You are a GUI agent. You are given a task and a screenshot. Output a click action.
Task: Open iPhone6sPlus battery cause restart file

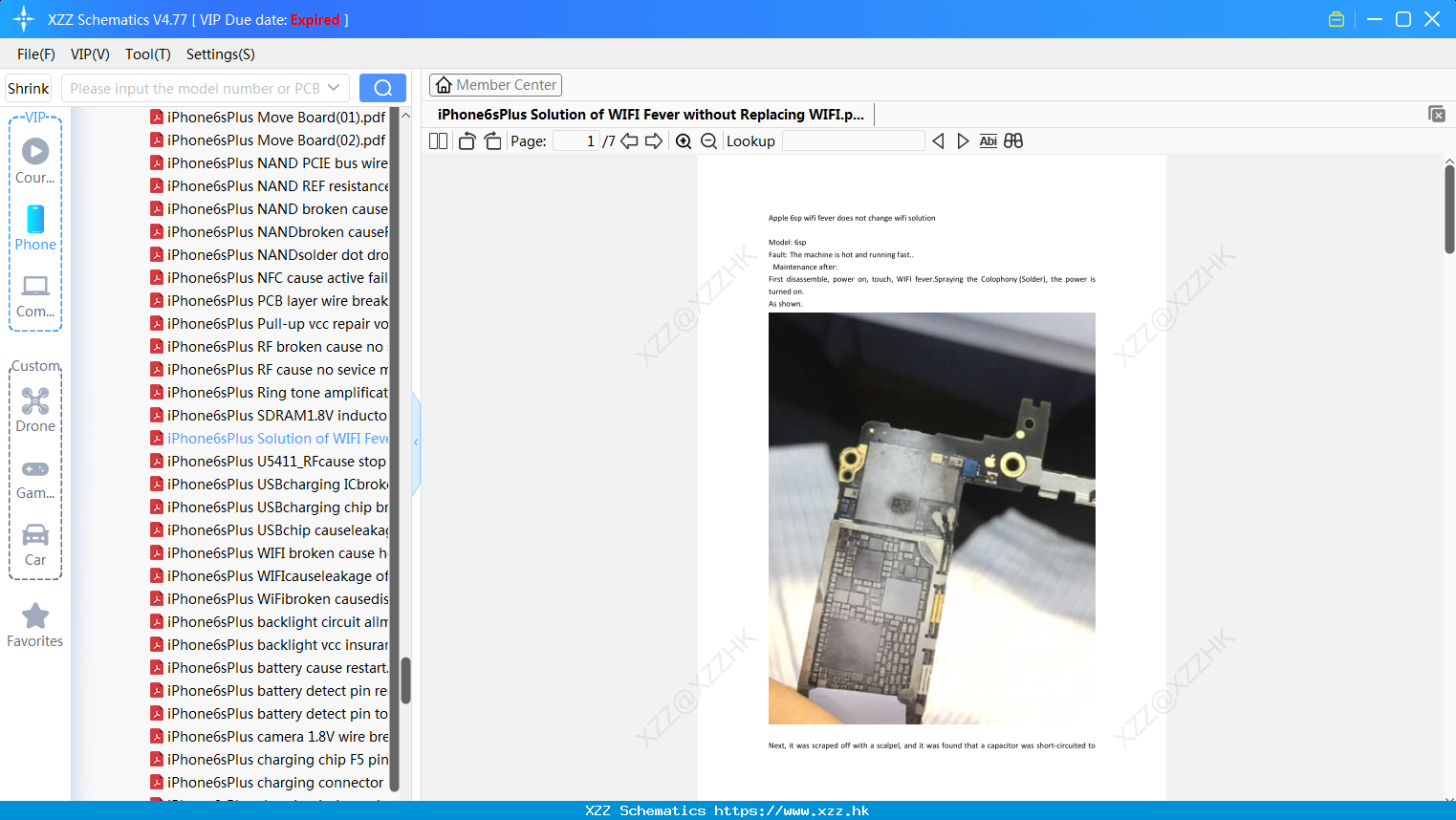click(269, 668)
